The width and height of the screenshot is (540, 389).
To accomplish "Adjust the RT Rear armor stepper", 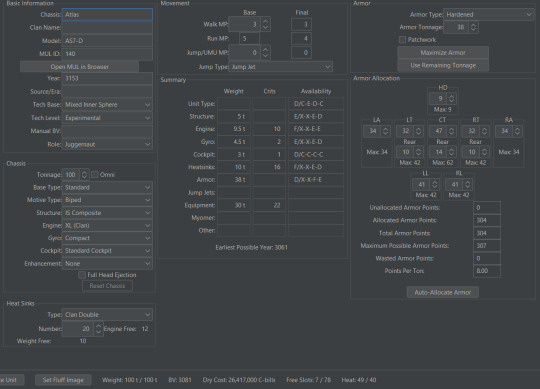I will pyautogui.click(x=485, y=152).
